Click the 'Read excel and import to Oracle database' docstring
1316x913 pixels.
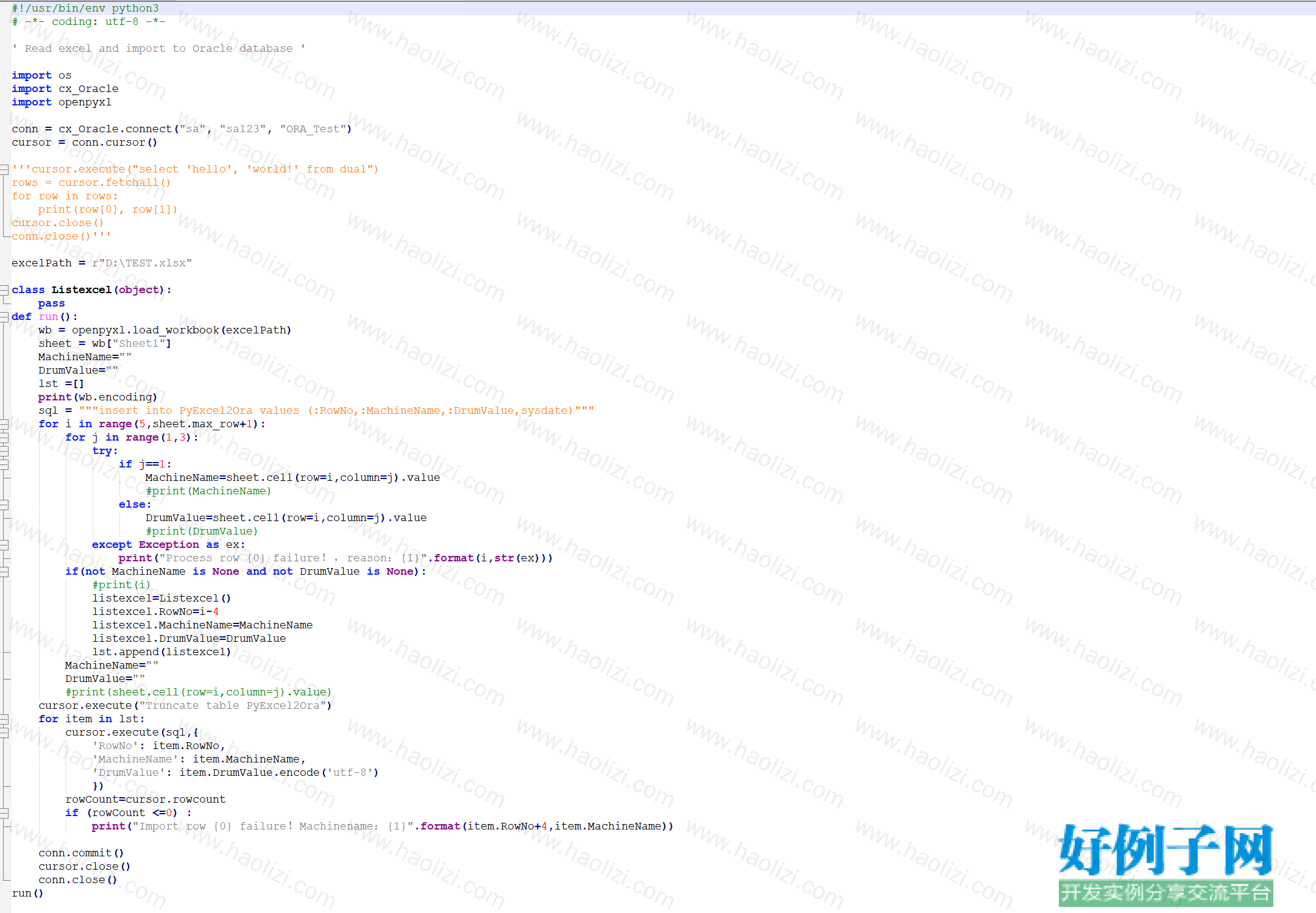[x=158, y=48]
